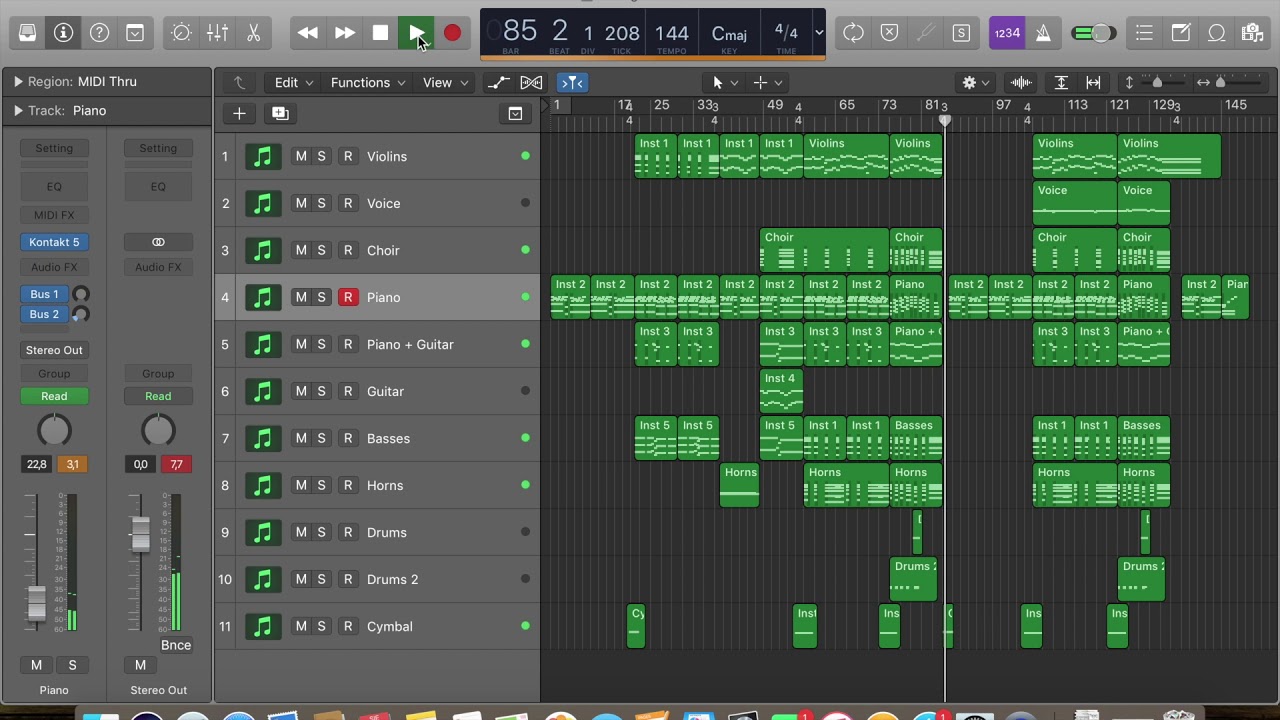Open the View menu

(x=445, y=82)
